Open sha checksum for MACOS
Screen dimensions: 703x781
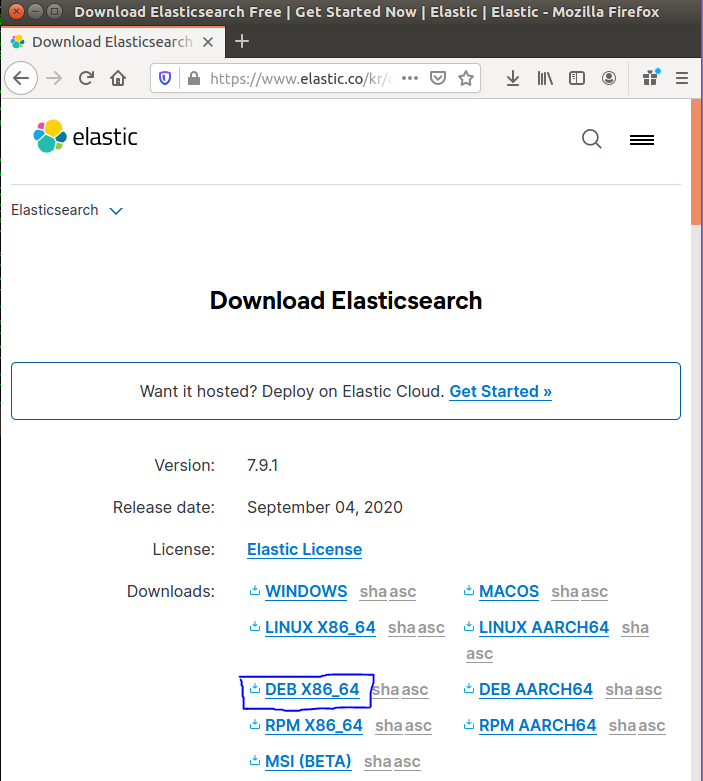[565, 592]
